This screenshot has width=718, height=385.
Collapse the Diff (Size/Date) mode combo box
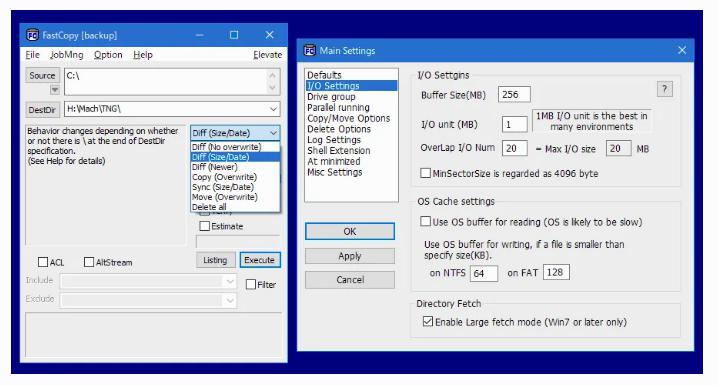tap(273, 133)
